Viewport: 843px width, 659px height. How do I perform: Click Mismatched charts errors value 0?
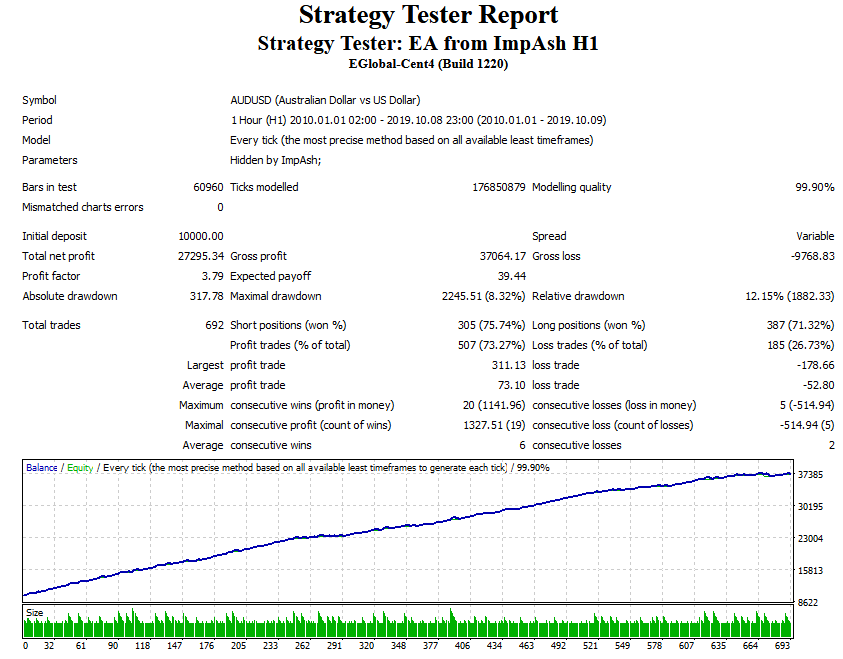pyautogui.click(x=220, y=207)
